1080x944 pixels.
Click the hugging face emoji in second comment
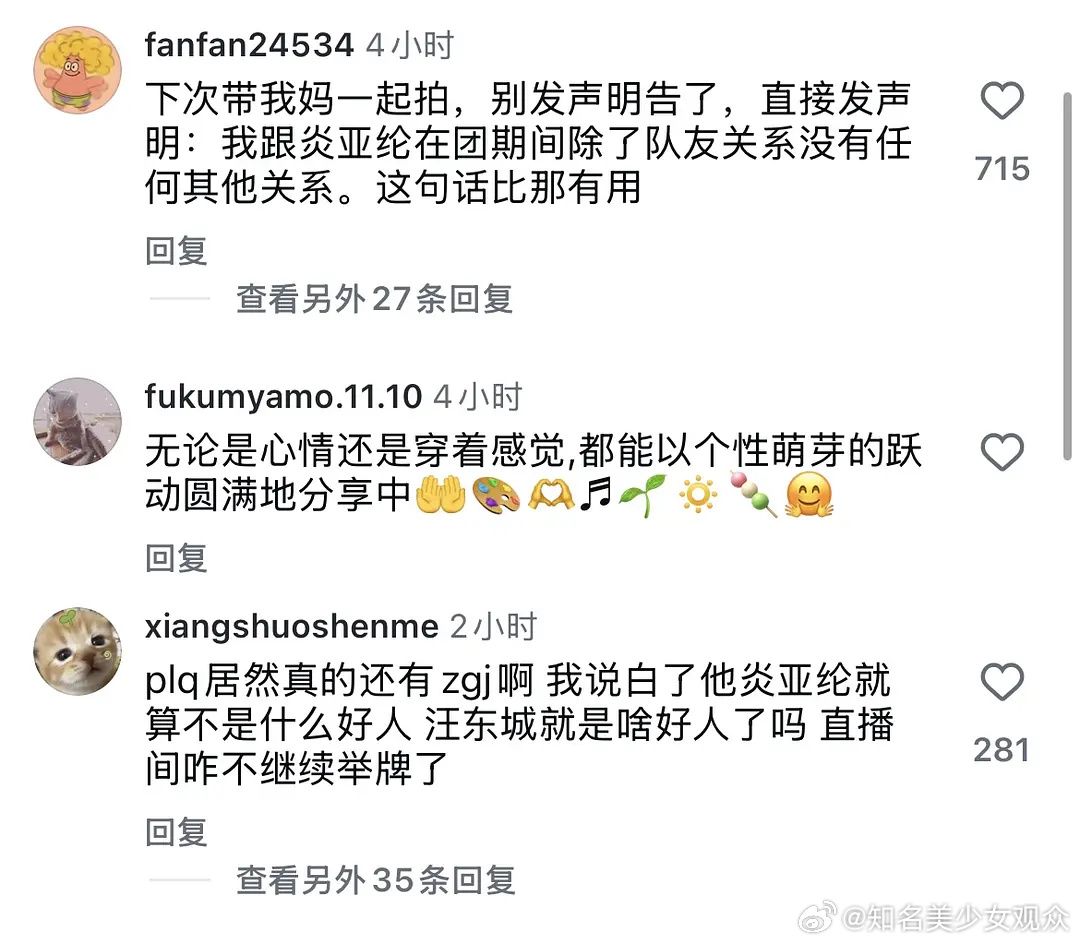pos(809,495)
